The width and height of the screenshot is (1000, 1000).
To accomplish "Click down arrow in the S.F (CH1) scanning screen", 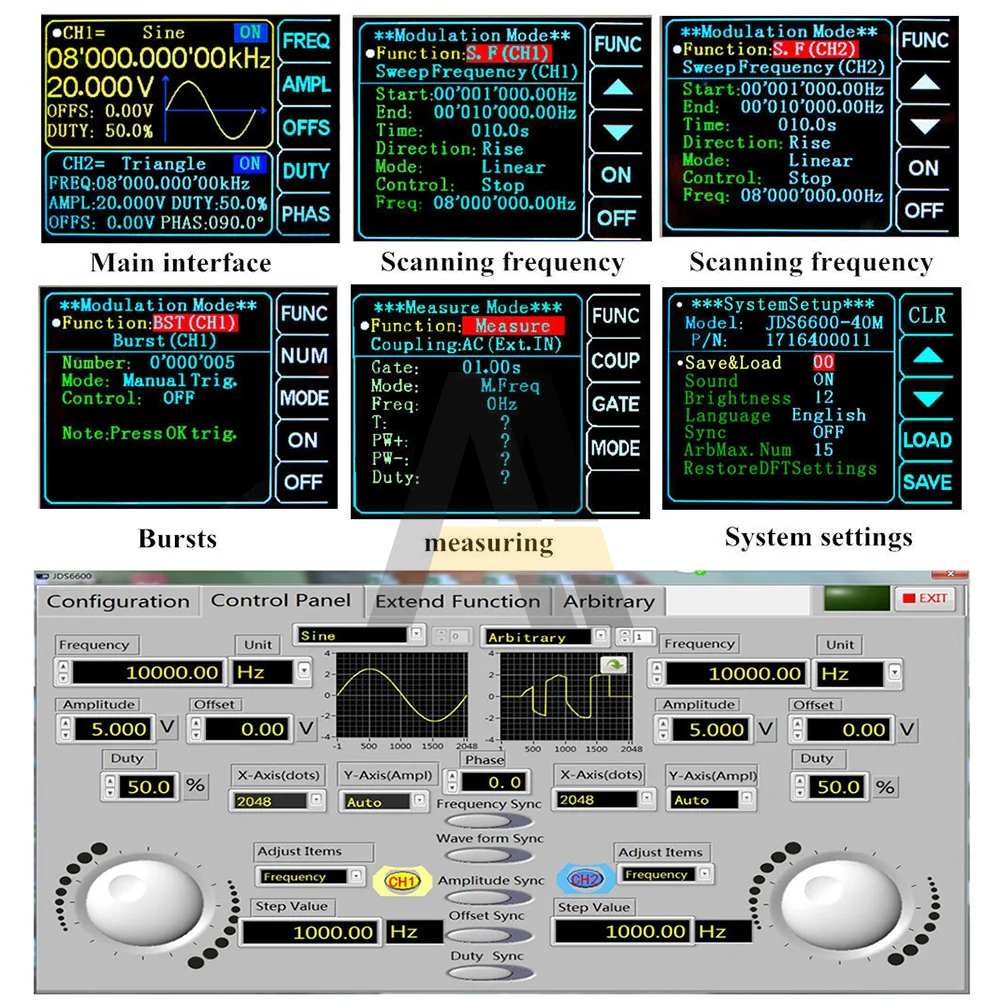I will coord(617,132).
